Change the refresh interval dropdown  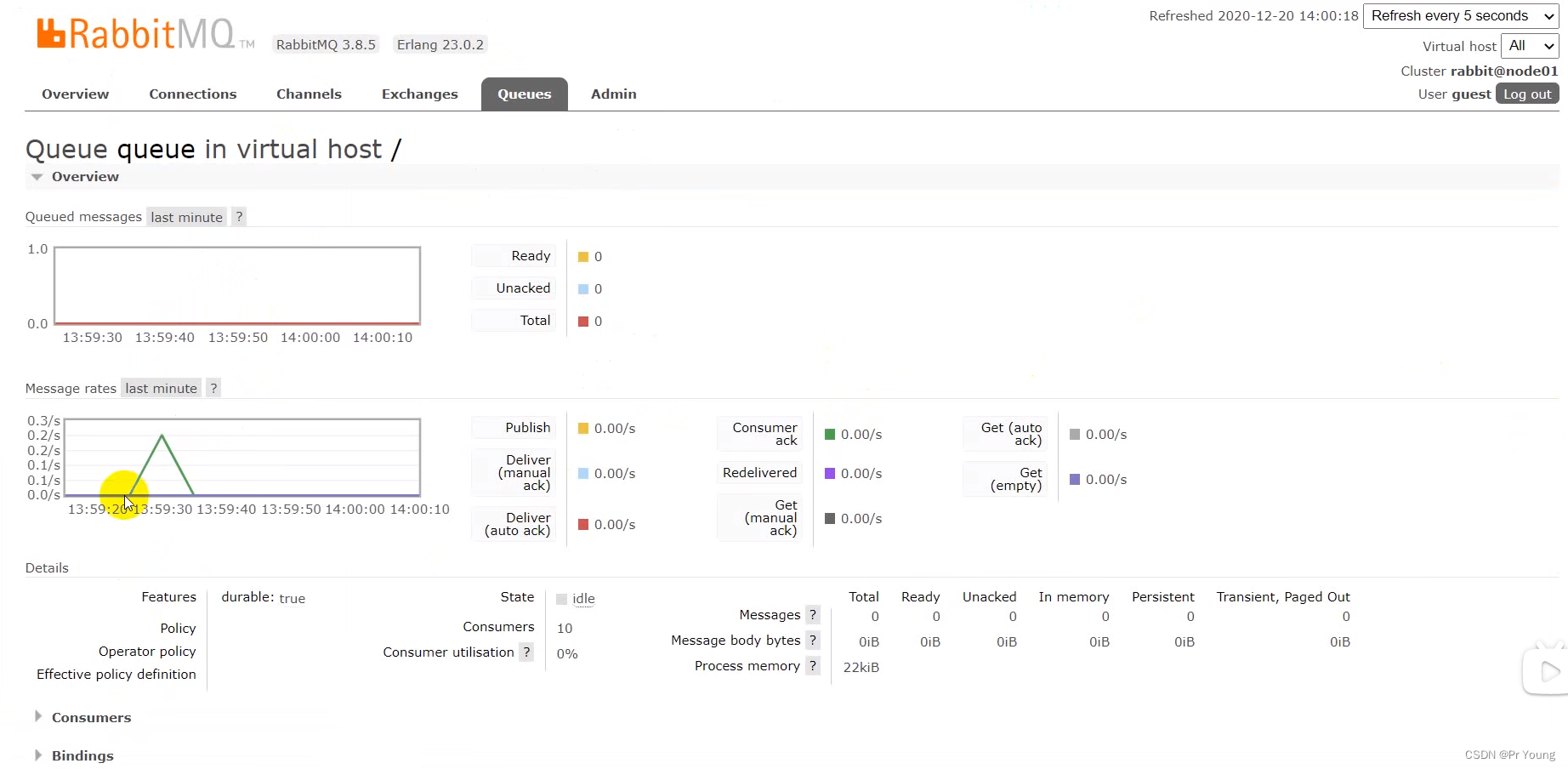pos(1460,15)
